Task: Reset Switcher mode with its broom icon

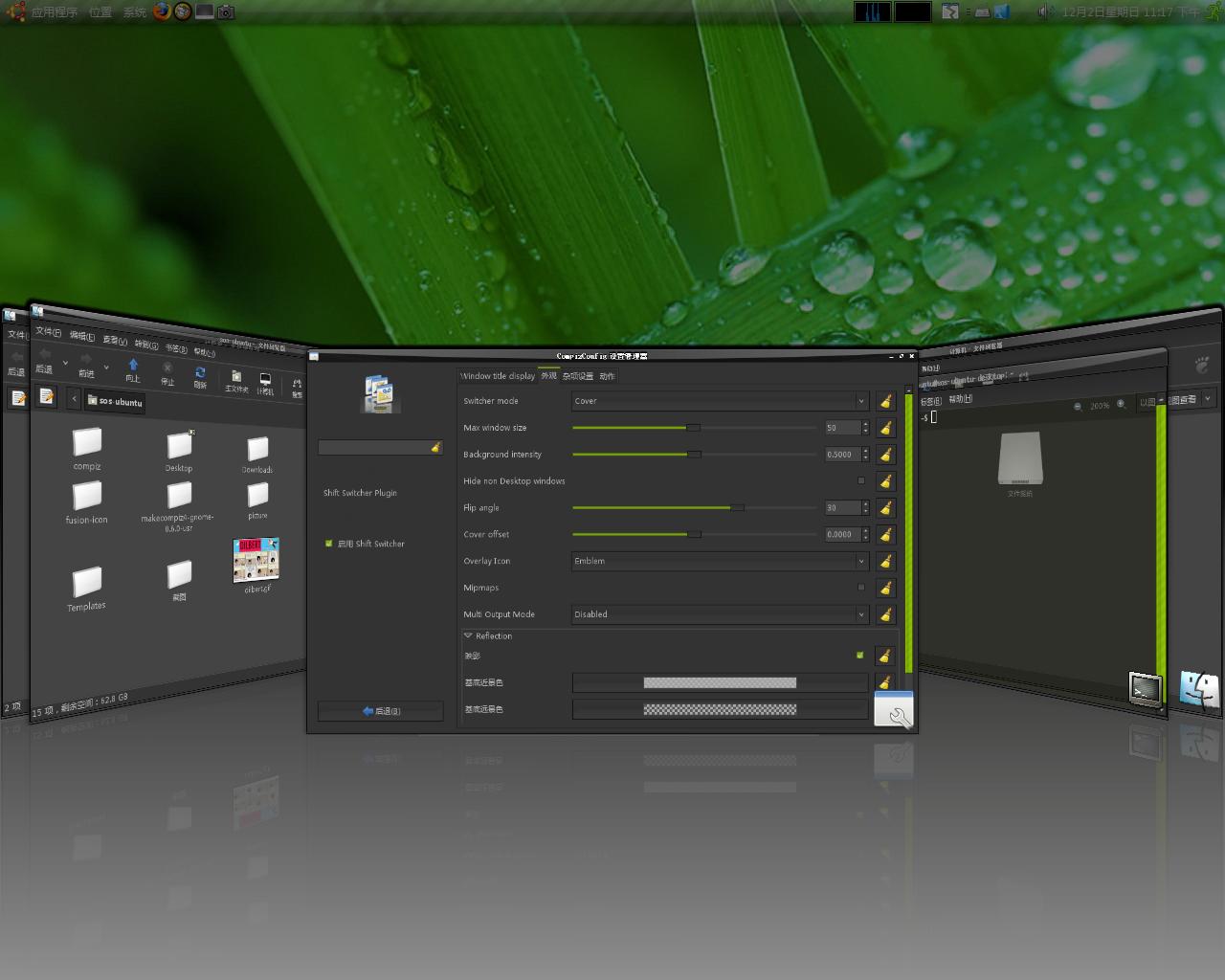Action: [885, 401]
